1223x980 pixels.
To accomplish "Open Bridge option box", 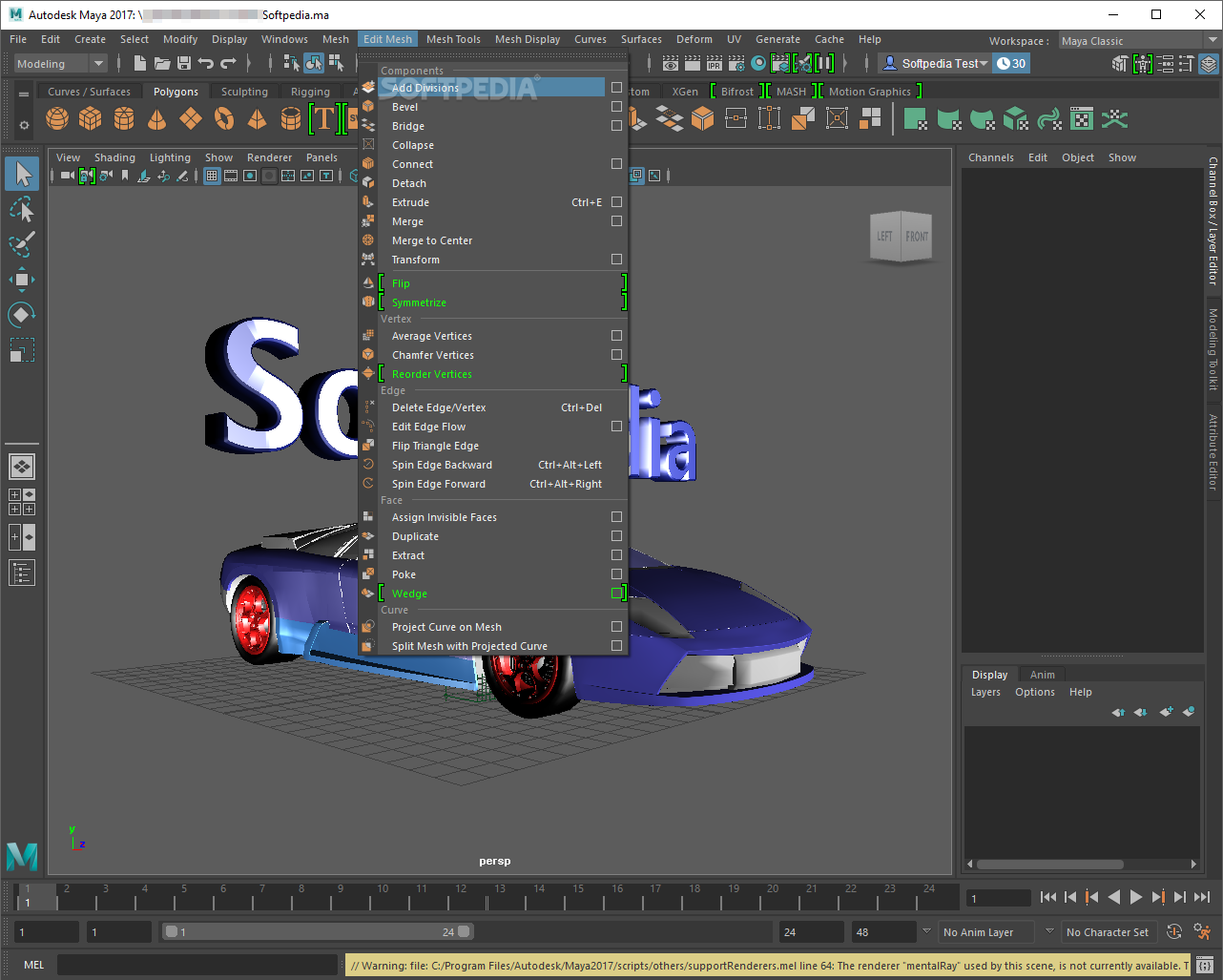I will (616, 125).
